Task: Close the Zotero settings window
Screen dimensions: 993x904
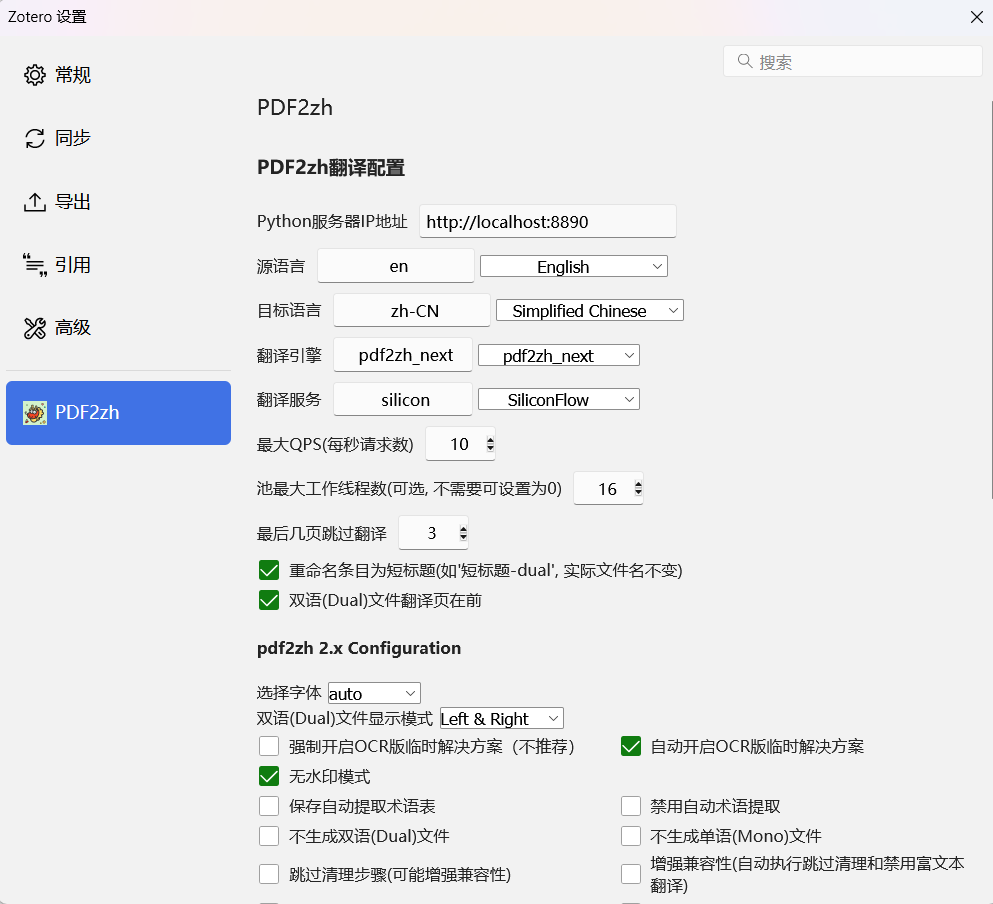Action: tap(977, 17)
